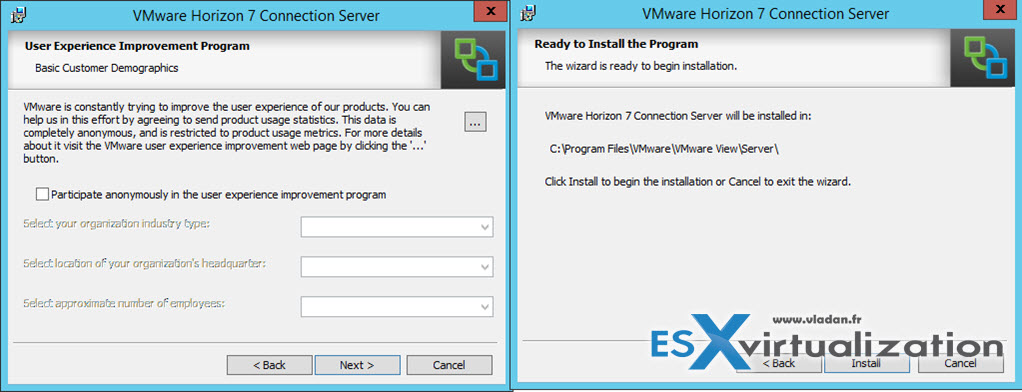Click the 'will be installed in:' line

[x=677, y=116]
